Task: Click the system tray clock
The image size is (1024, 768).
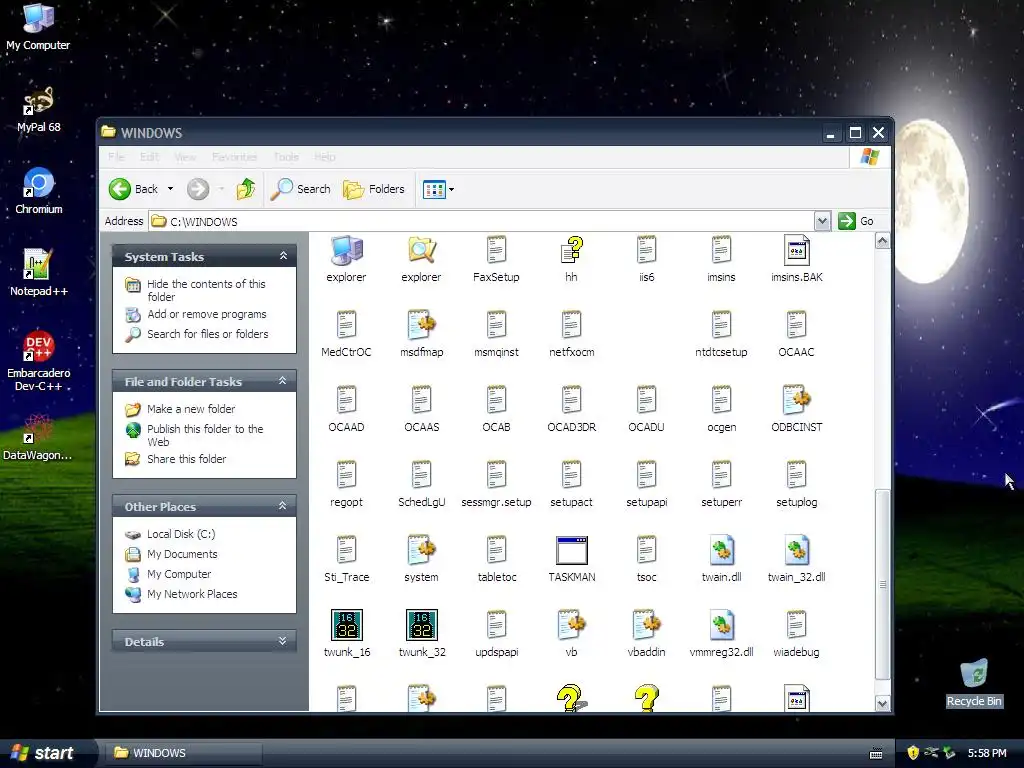Action: point(987,753)
